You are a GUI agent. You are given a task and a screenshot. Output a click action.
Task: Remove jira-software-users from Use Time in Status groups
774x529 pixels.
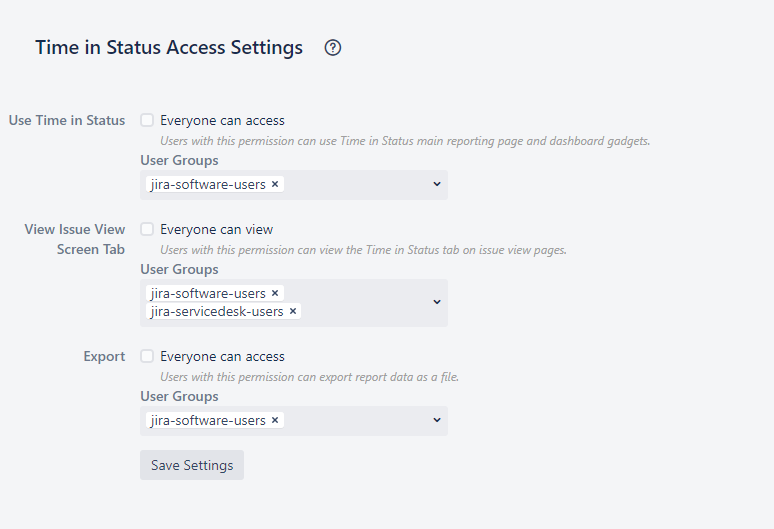coord(275,184)
